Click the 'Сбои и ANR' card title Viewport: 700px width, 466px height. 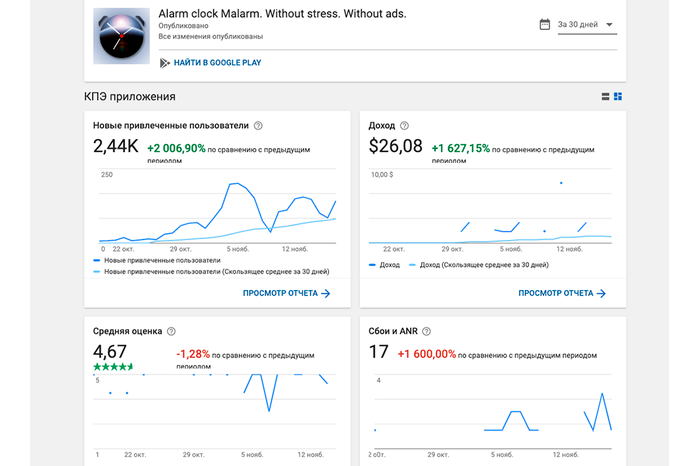pyautogui.click(x=393, y=331)
